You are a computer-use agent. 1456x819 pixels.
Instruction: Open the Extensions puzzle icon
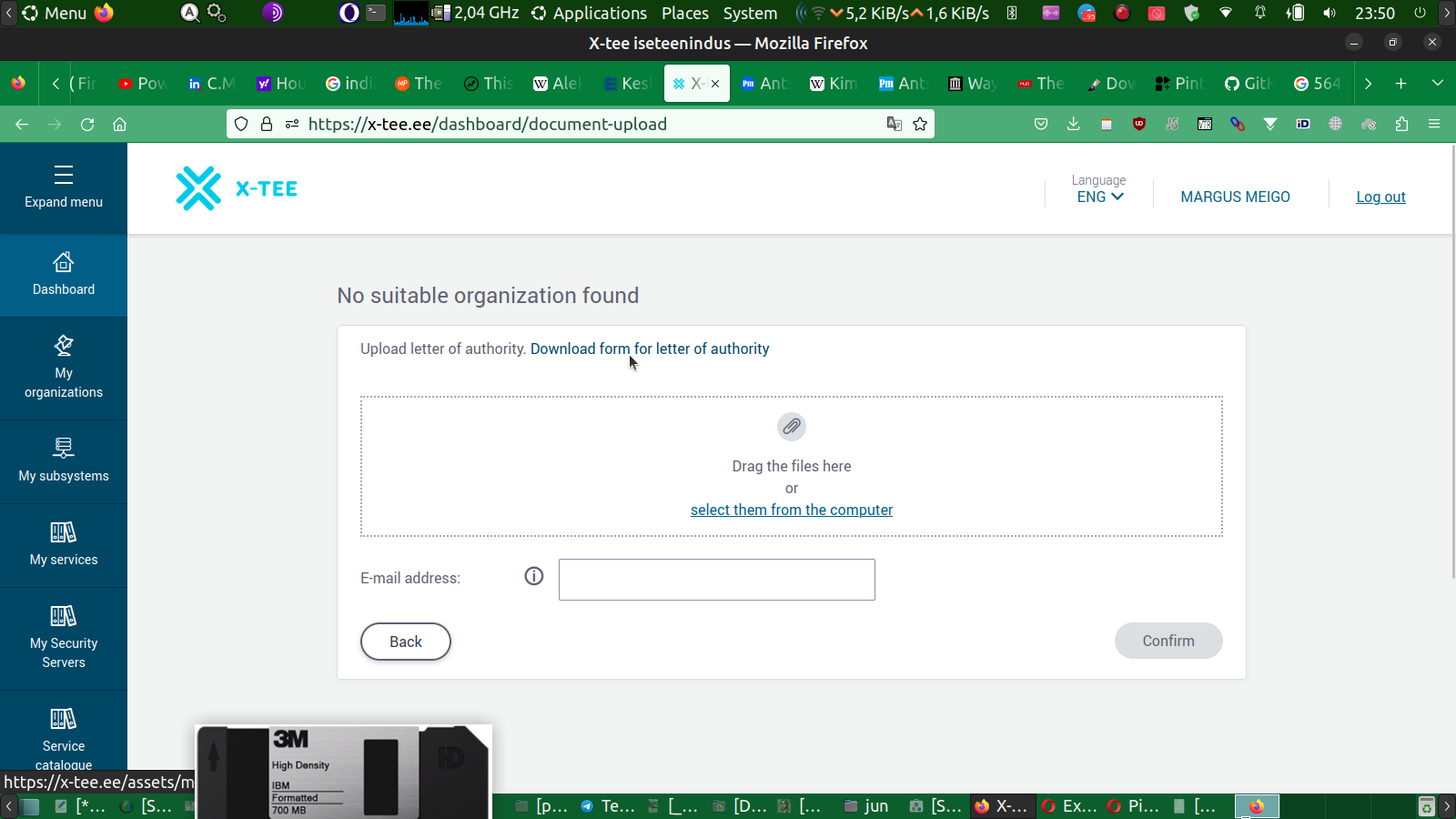[x=1401, y=125]
